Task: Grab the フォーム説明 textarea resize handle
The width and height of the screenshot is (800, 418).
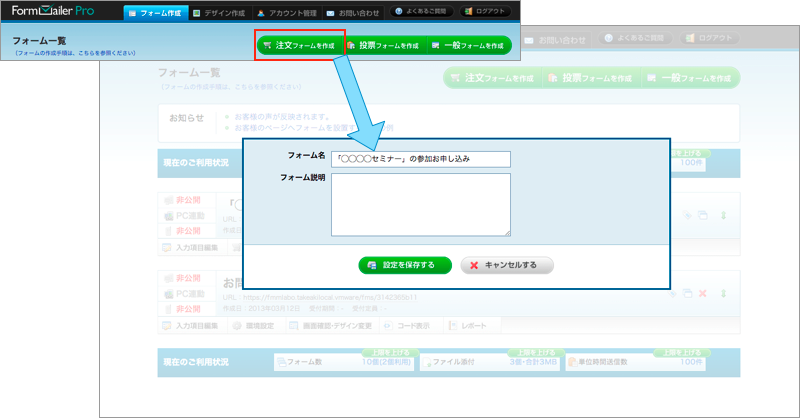Action: [x=507, y=233]
